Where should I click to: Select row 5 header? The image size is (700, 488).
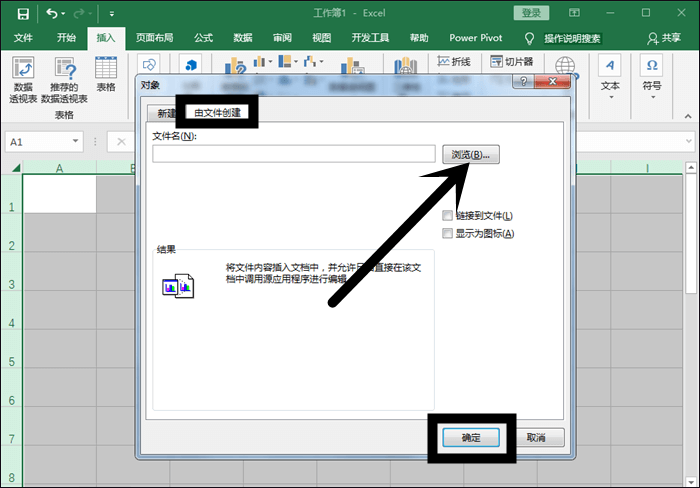(11, 349)
